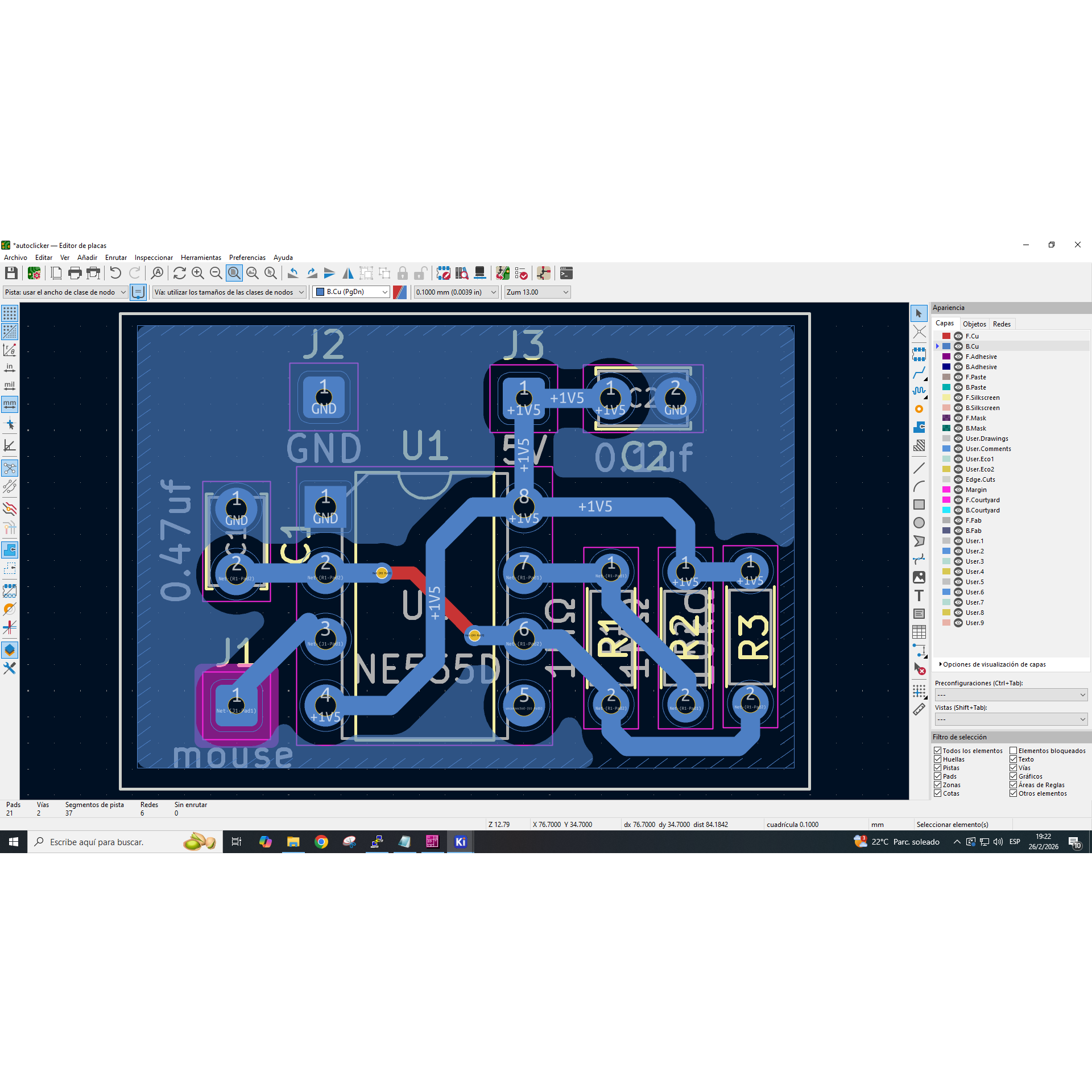Image resolution: width=1092 pixels, height=1092 pixels.
Task: Open Chrome from the taskbar
Action: (x=321, y=842)
